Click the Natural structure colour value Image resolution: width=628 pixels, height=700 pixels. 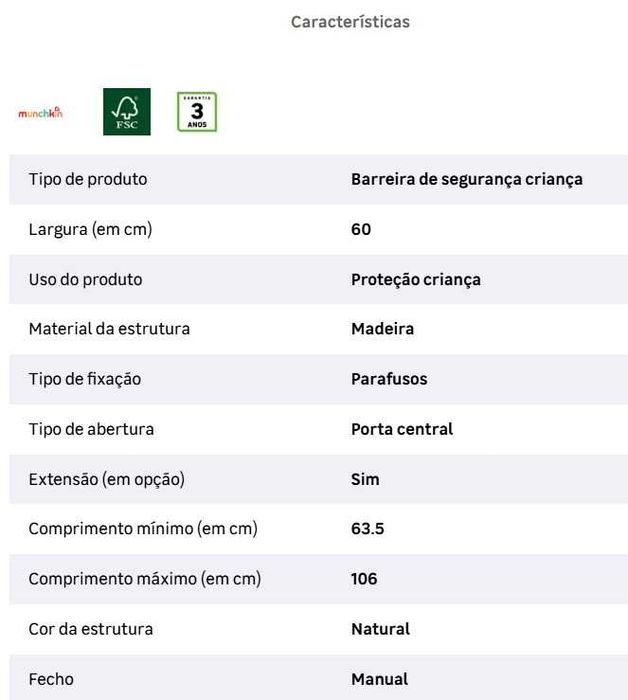click(x=380, y=629)
